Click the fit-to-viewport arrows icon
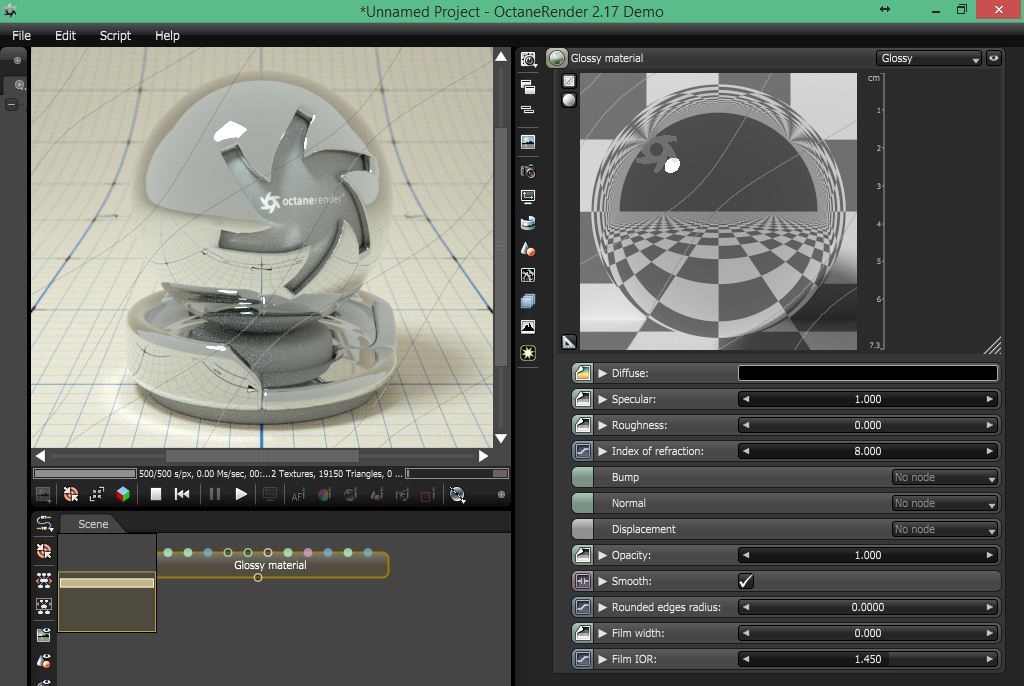 point(97,495)
